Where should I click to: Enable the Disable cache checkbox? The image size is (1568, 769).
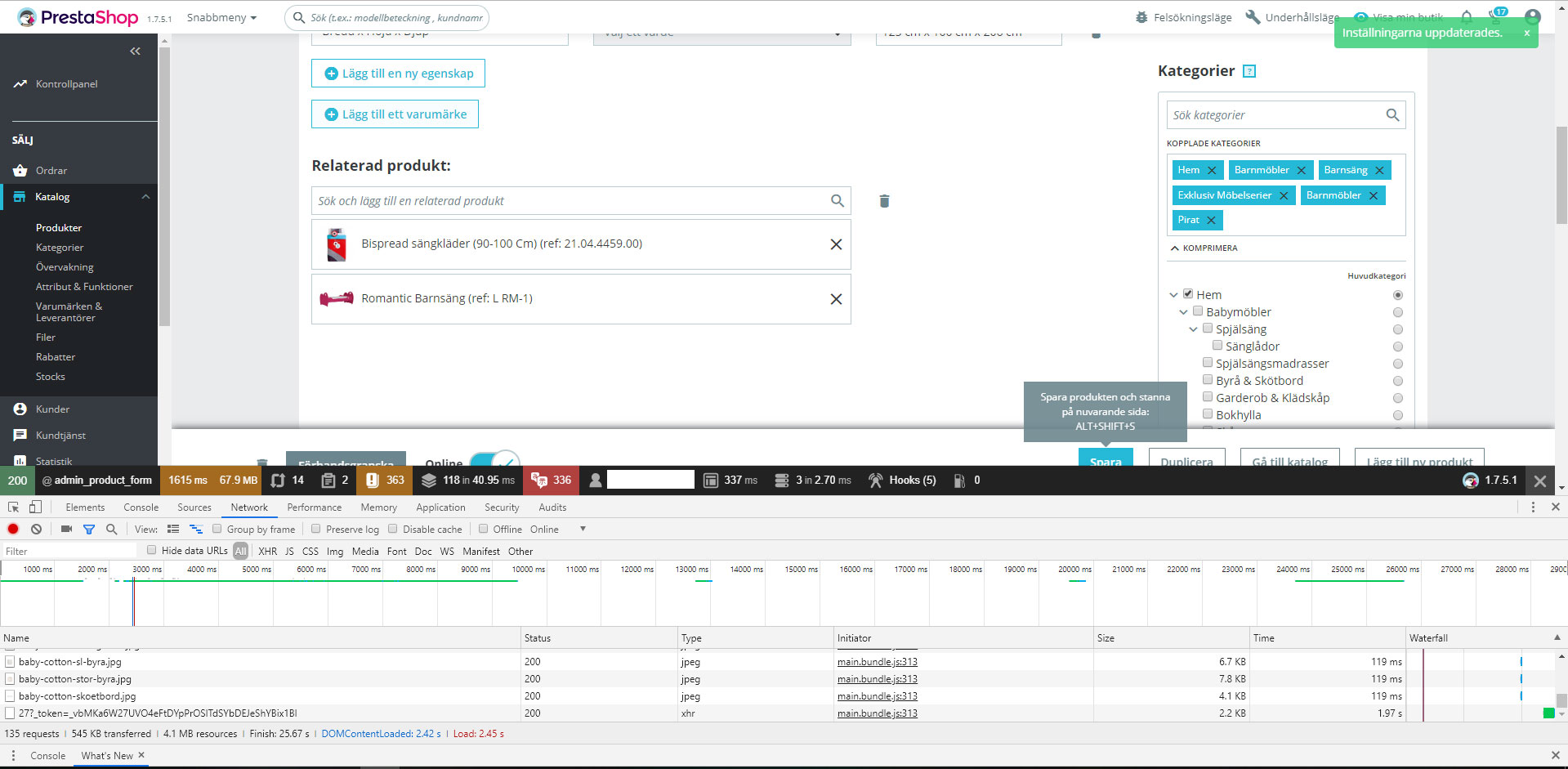click(393, 529)
